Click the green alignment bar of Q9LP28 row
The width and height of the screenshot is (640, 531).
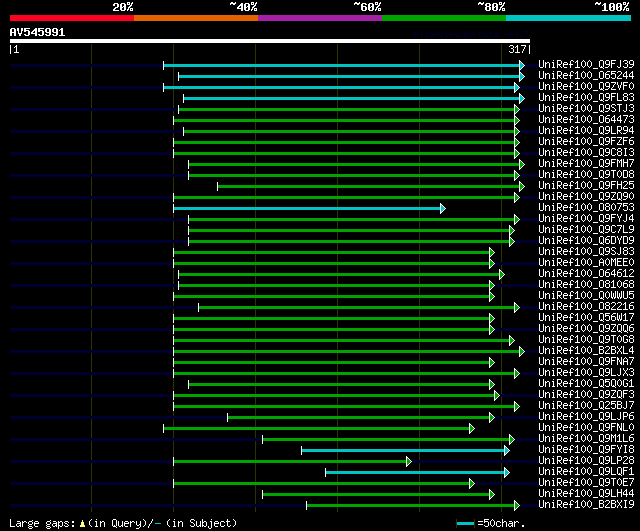[292, 462]
